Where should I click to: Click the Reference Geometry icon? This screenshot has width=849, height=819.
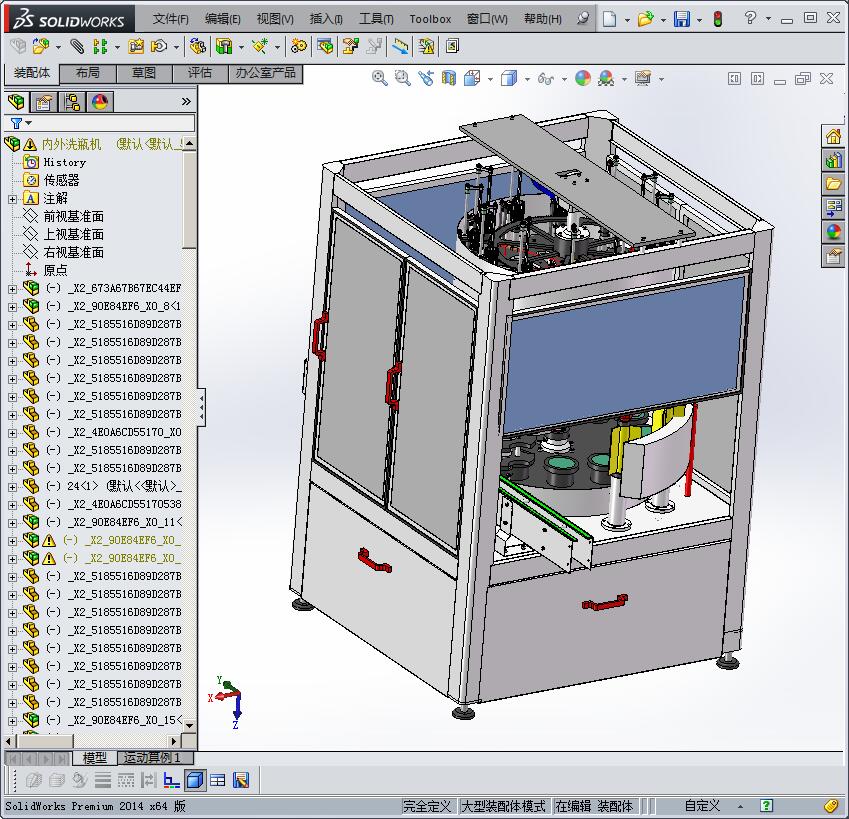[260, 47]
